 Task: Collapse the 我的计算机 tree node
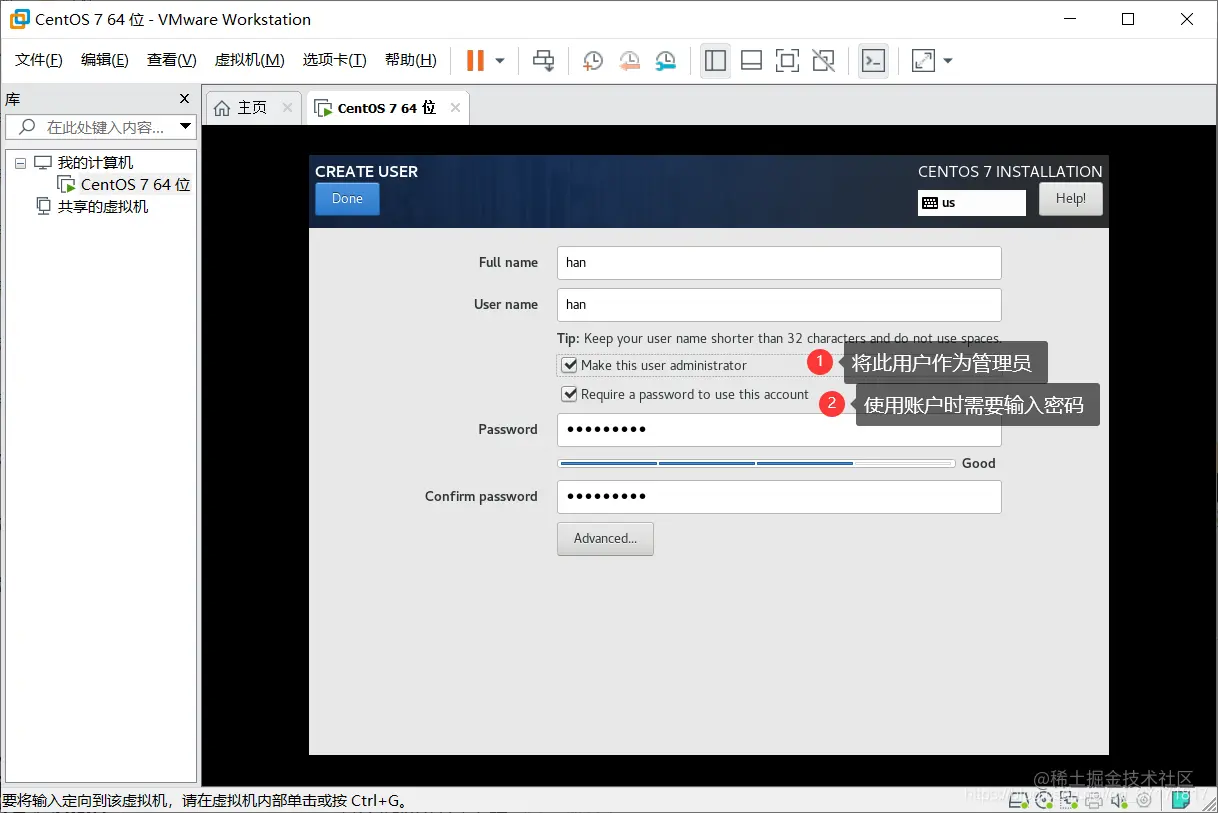pyautogui.click(x=20, y=163)
